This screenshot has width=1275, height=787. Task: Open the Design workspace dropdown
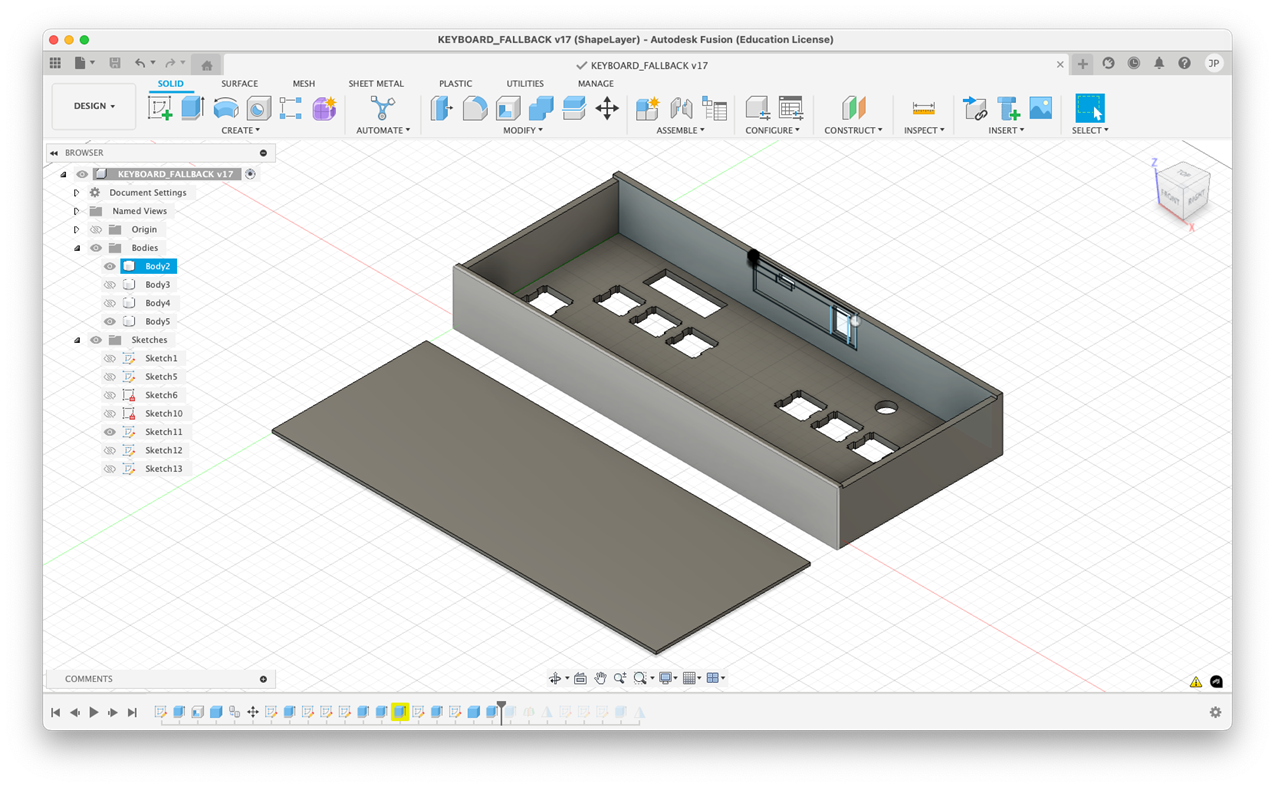[x=94, y=106]
